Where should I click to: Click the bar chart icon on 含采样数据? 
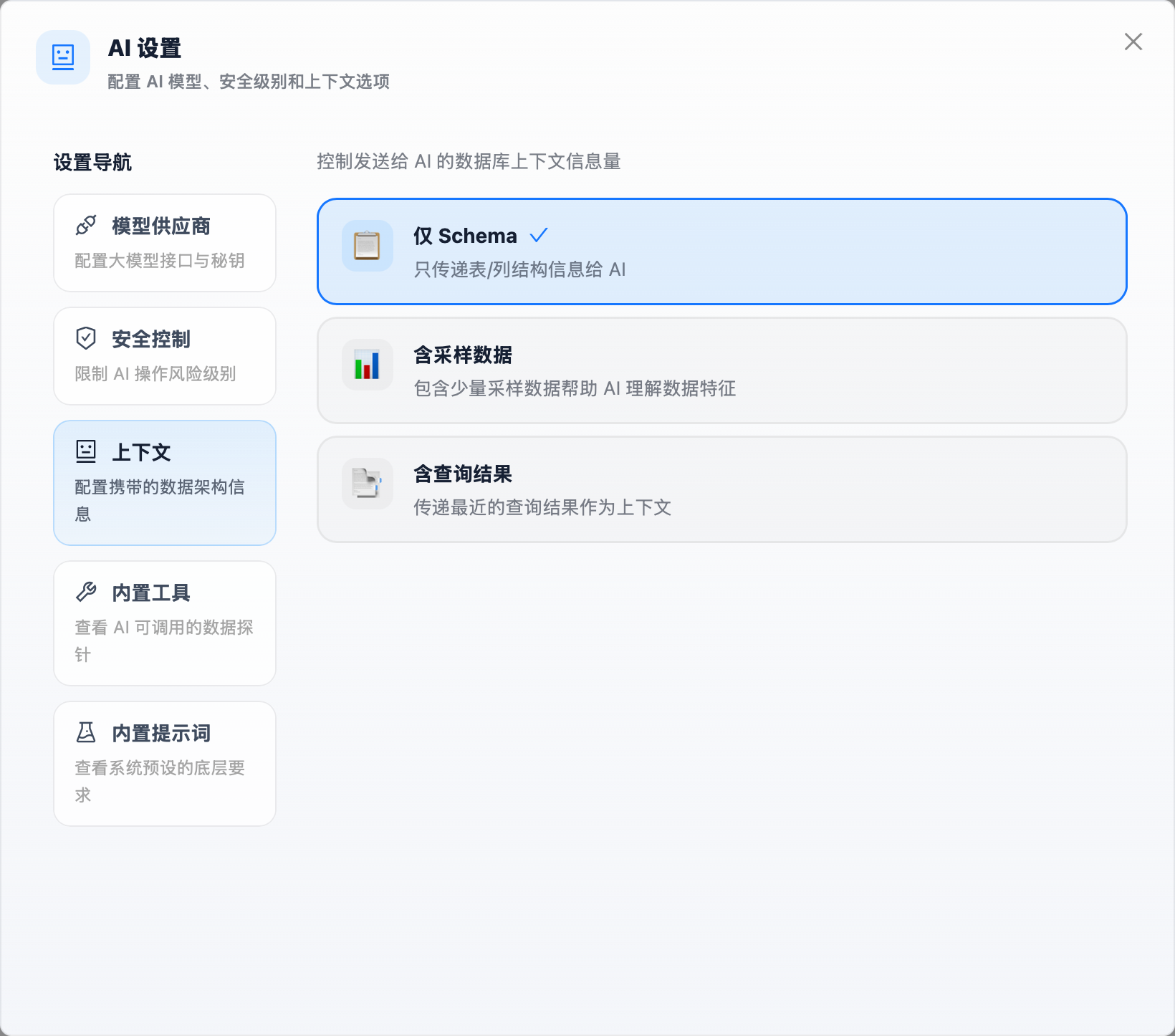click(368, 365)
